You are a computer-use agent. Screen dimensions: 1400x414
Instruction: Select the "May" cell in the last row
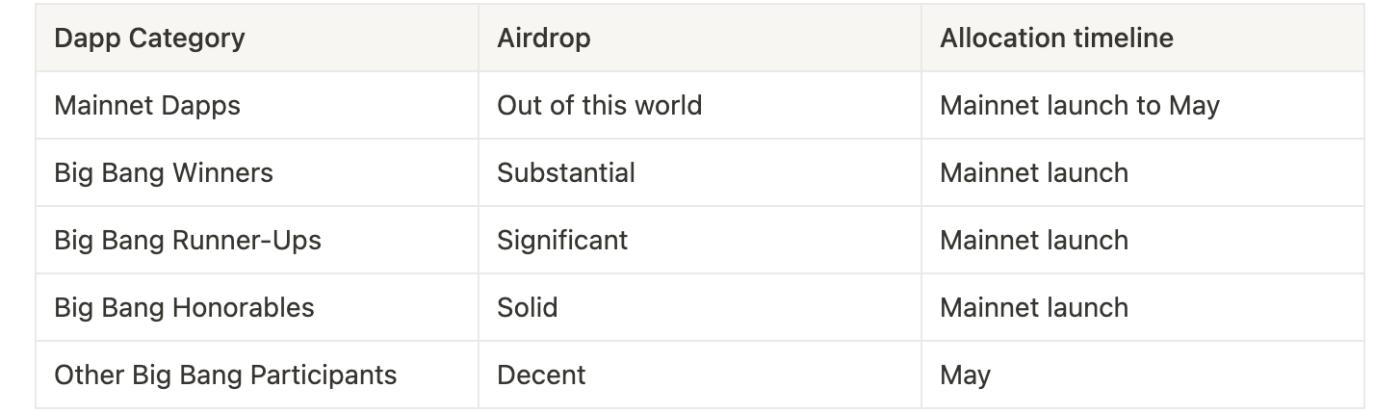[965, 375]
